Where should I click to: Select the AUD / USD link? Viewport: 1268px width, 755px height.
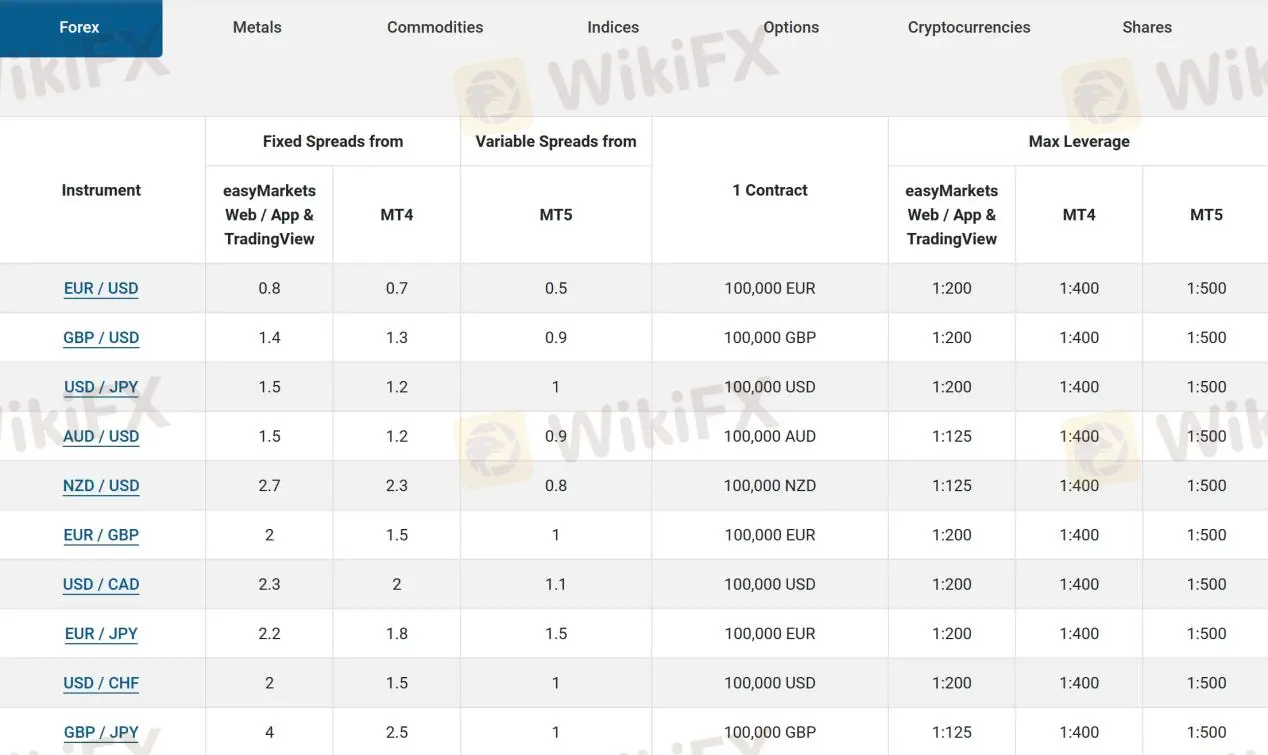click(x=101, y=437)
